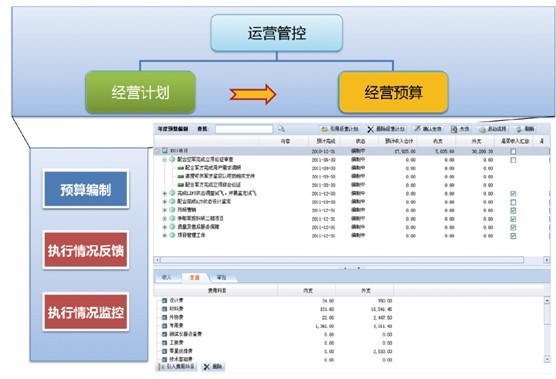Click the green icon of 配合军方完成立项综合论证 row

click(x=180, y=185)
